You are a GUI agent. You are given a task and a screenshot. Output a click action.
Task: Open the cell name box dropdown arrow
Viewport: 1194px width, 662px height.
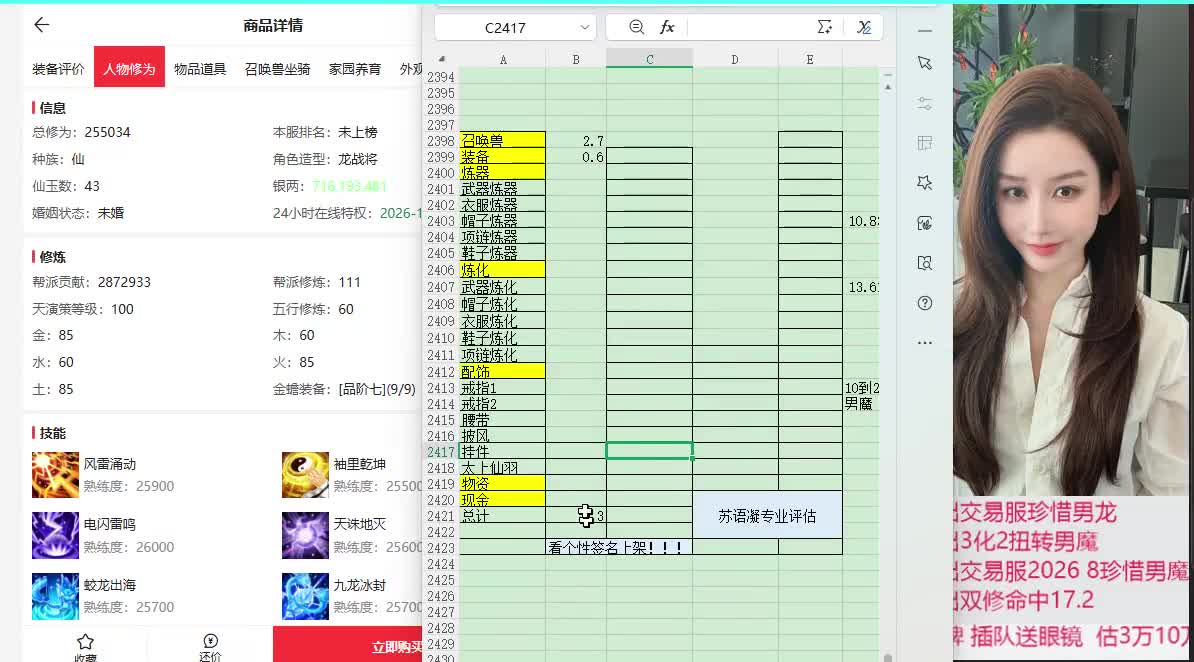point(584,27)
